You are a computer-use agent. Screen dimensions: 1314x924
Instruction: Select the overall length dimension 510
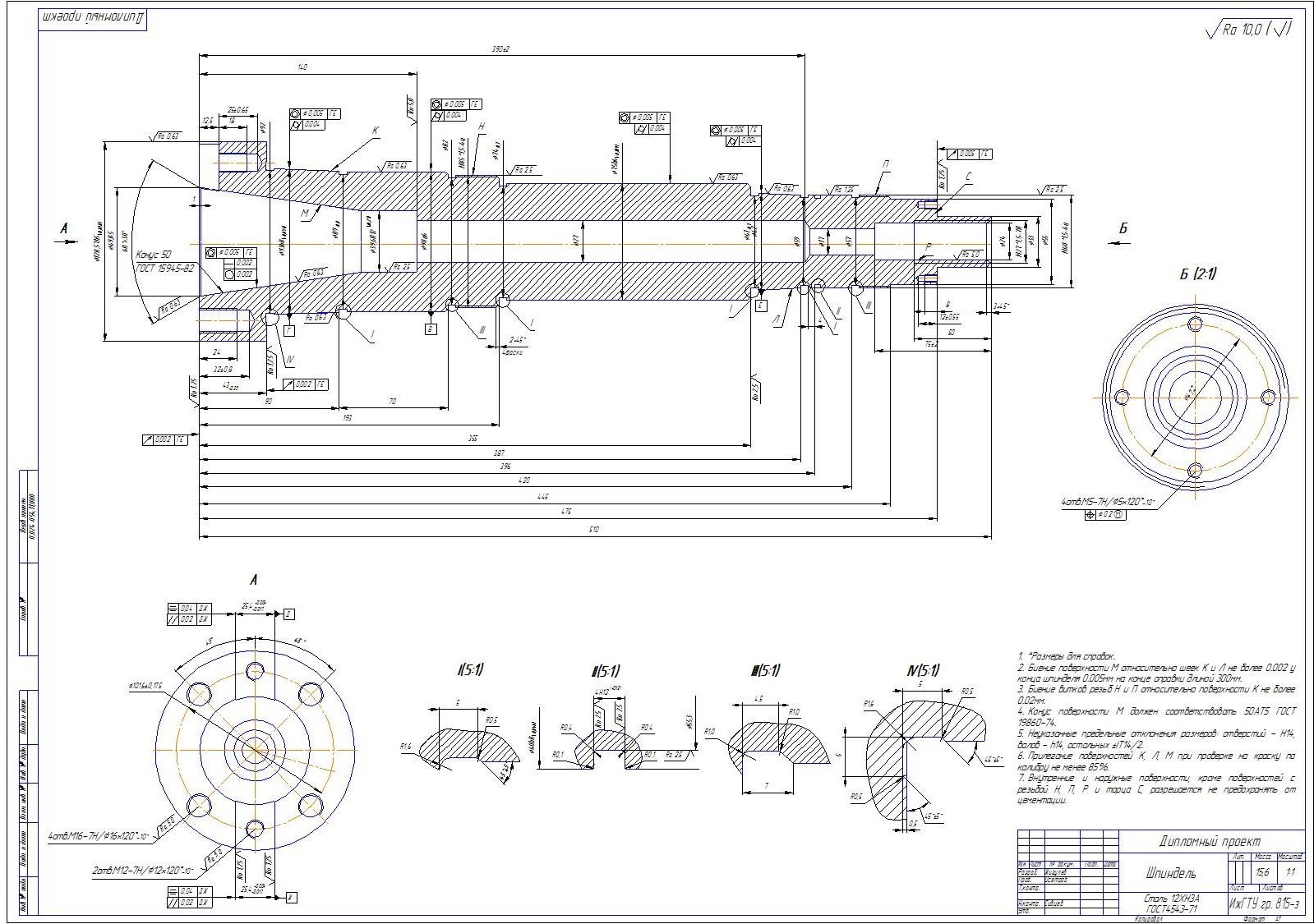[x=594, y=531]
